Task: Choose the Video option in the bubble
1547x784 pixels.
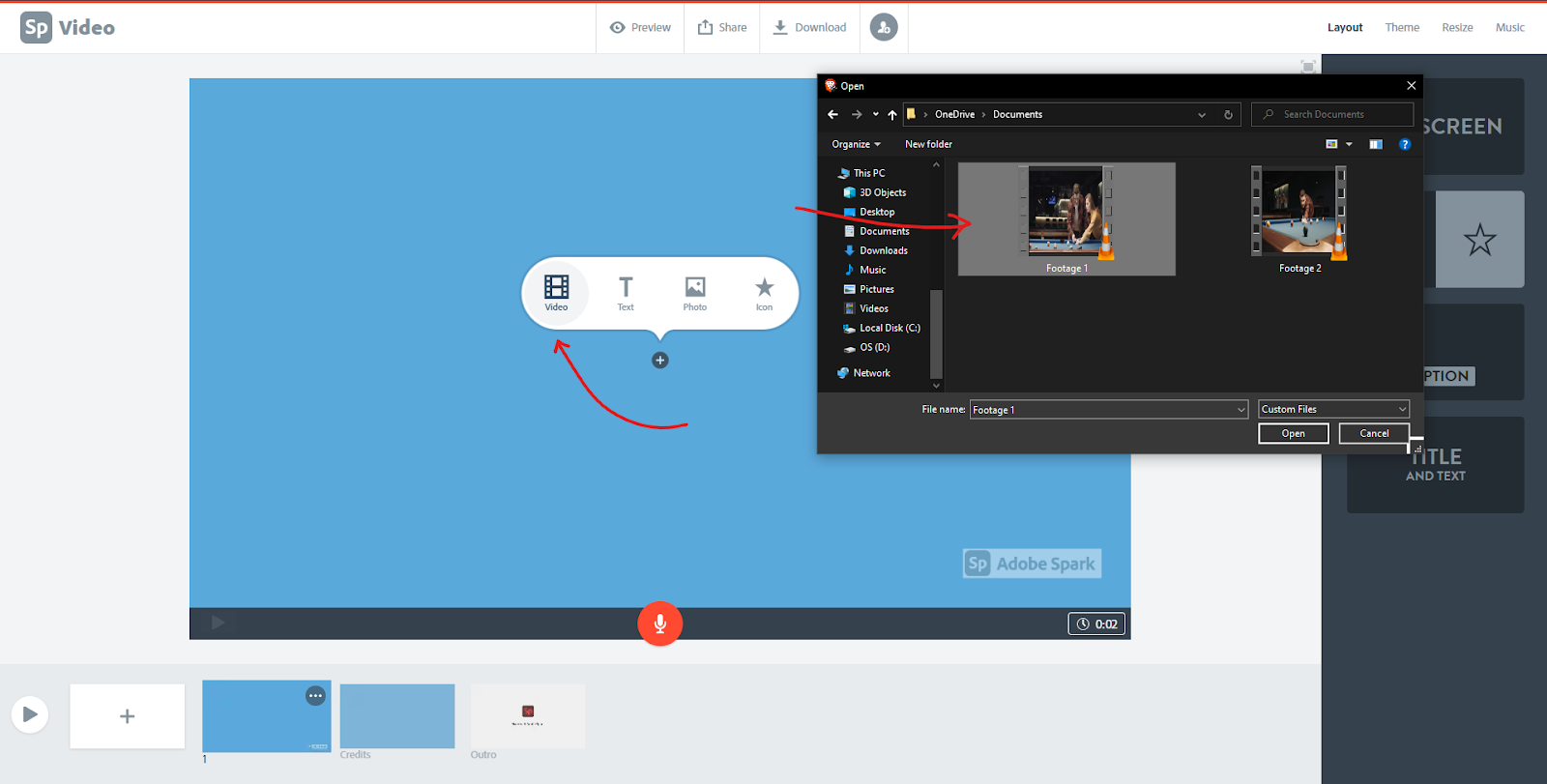Action: coord(556,293)
